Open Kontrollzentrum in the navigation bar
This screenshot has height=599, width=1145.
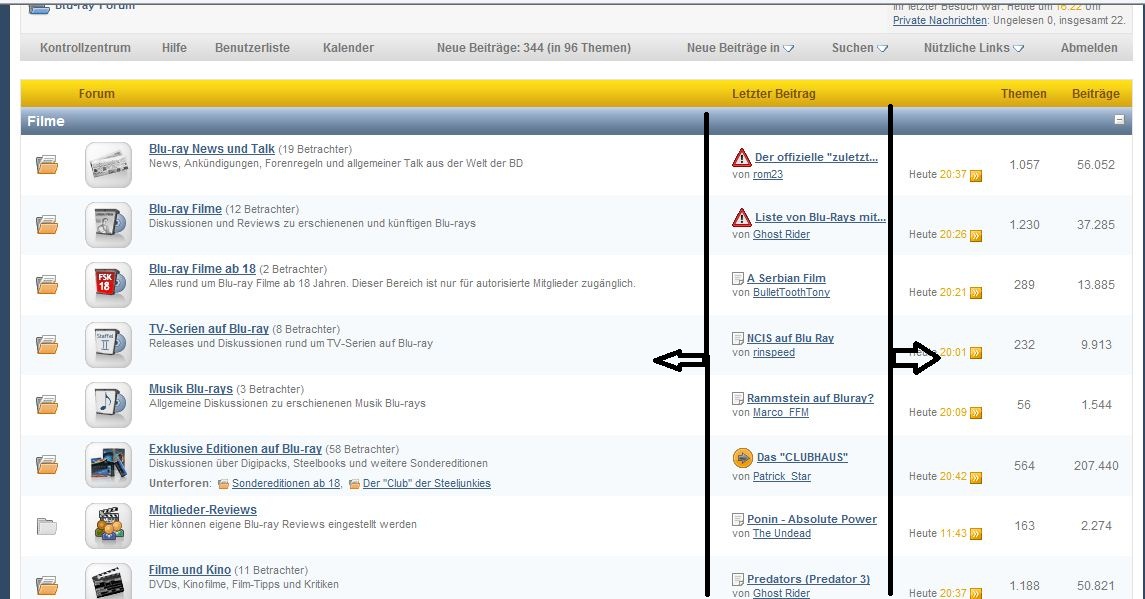[x=85, y=48]
